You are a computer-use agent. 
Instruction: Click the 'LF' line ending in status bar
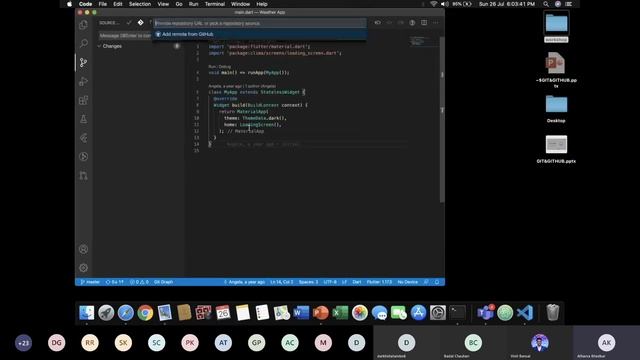coord(344,282)
